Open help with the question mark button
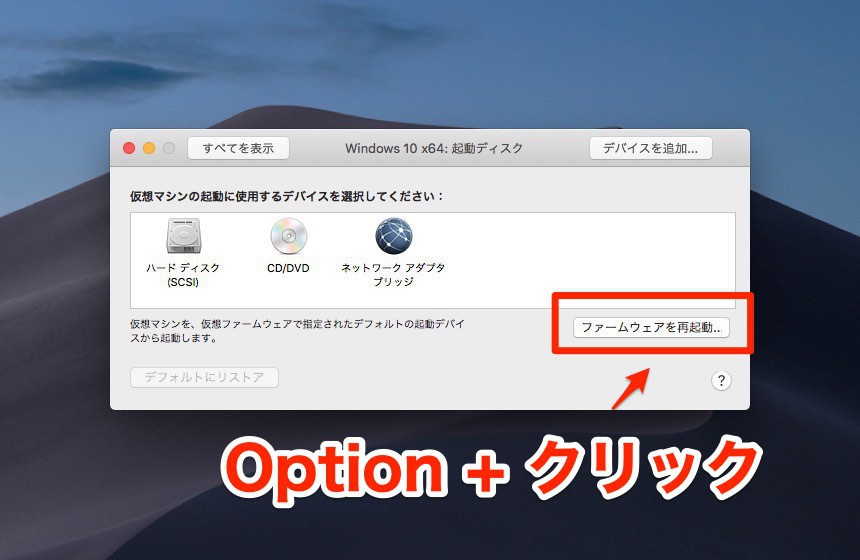The height and width of the screenshot is (560, 860). [721, 380]
